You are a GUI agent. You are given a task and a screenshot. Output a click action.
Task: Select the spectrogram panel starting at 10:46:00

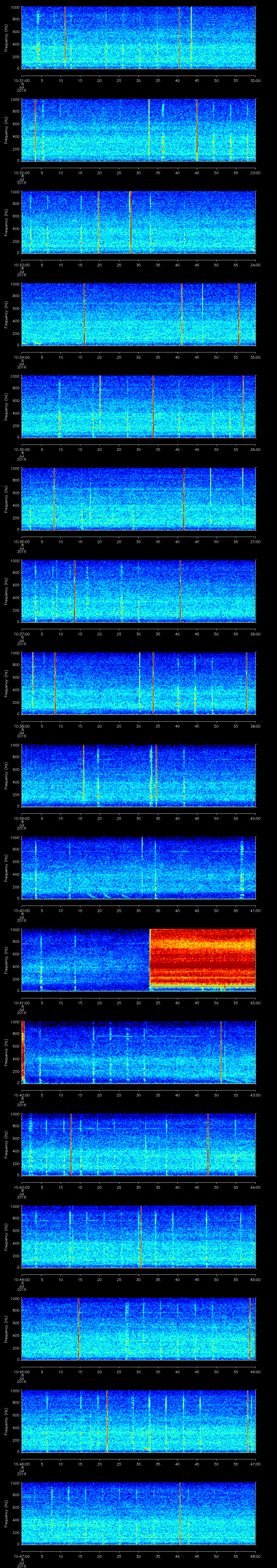coord(138,1421)
